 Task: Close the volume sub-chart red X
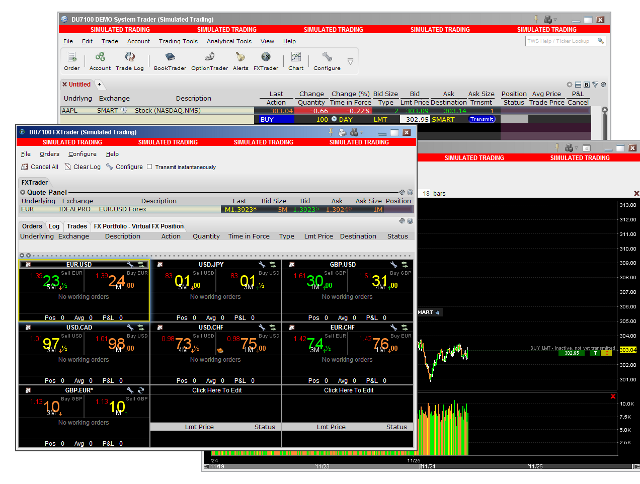pyautogui.click(x=613, y=397)
